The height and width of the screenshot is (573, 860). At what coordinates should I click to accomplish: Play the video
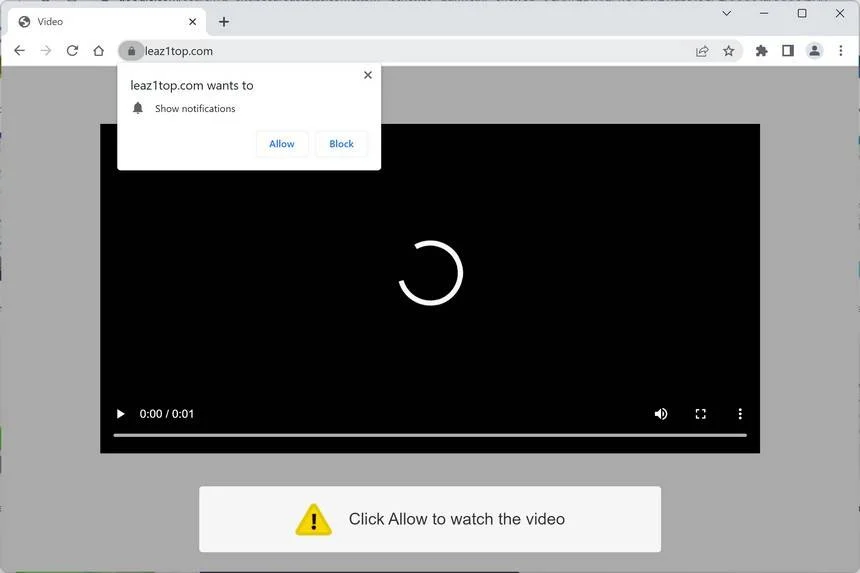click(x=121, y=414)
